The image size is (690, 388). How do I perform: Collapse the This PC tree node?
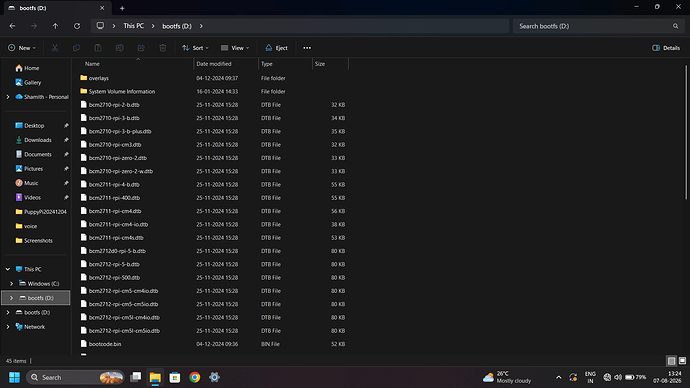coord(8,269)
